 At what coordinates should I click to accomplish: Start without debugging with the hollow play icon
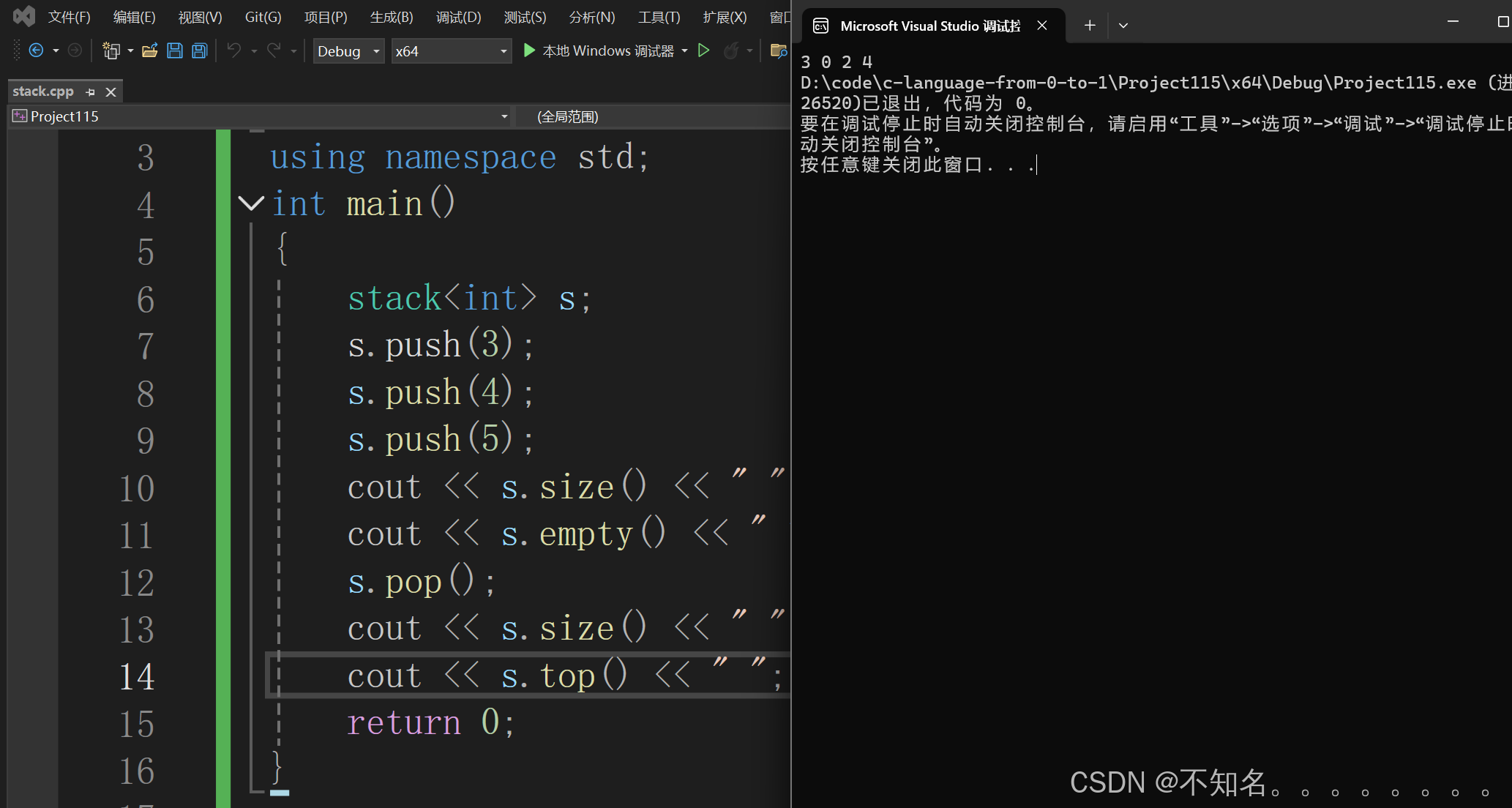point(704,50)
